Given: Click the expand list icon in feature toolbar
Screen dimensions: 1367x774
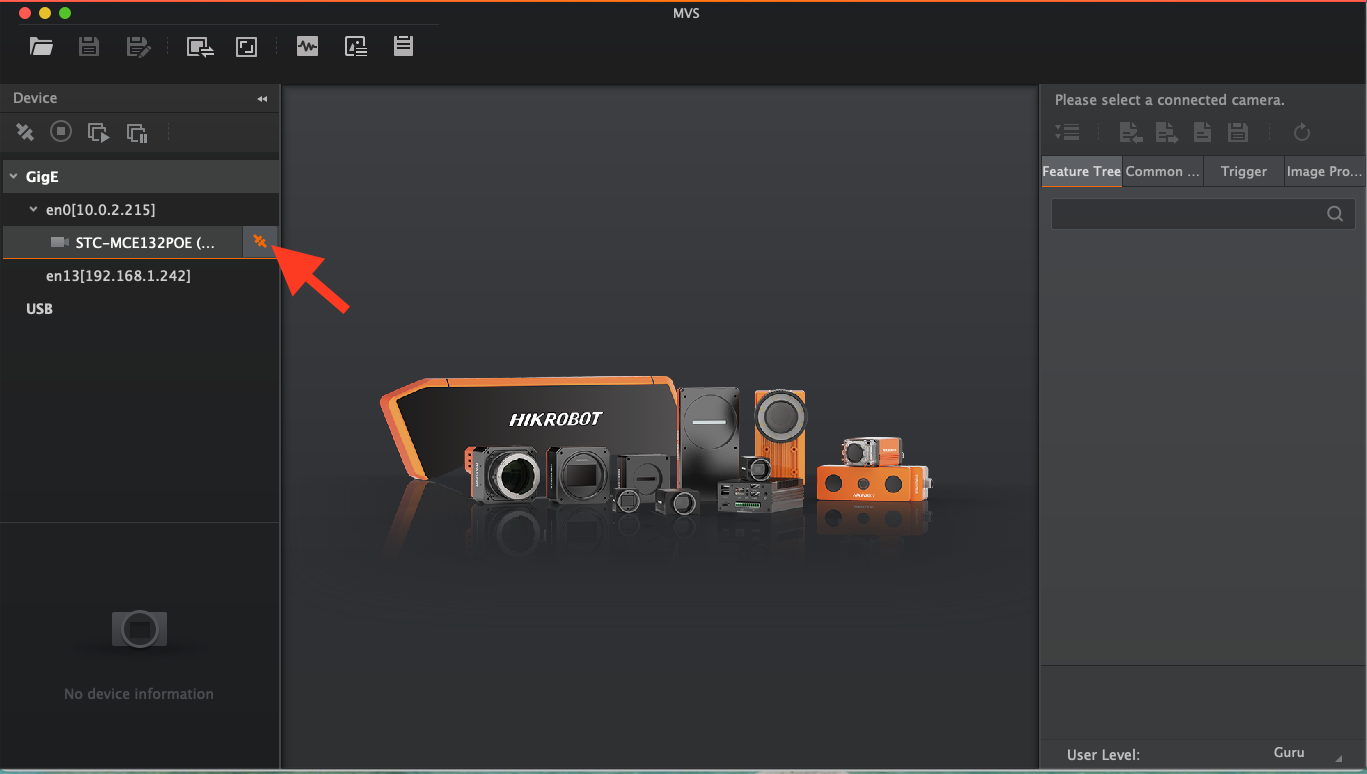Looking at the screenshot, I should point(1067,132).
